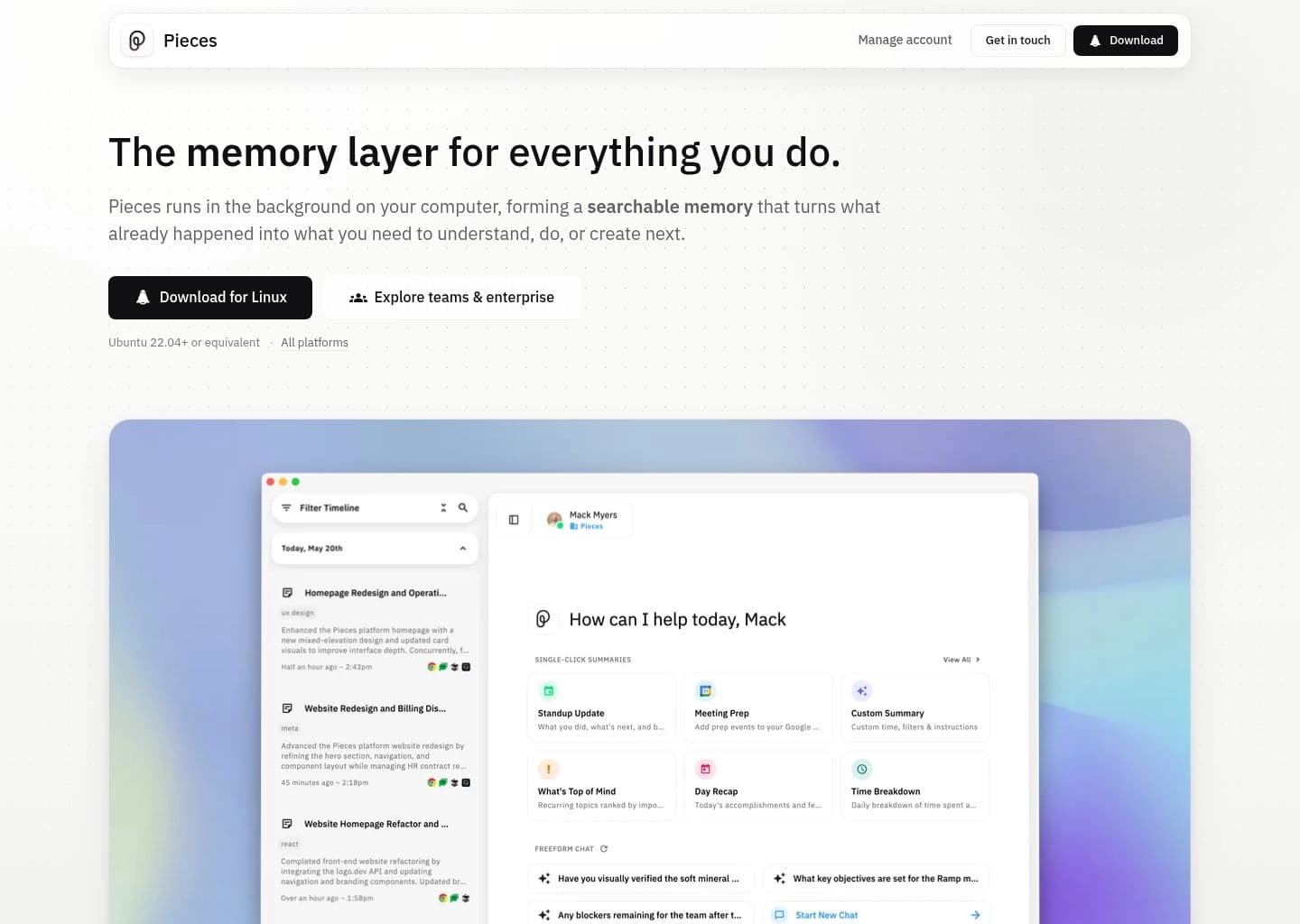Click the filter lines icon beside Filter Timeline

[286, 508]
